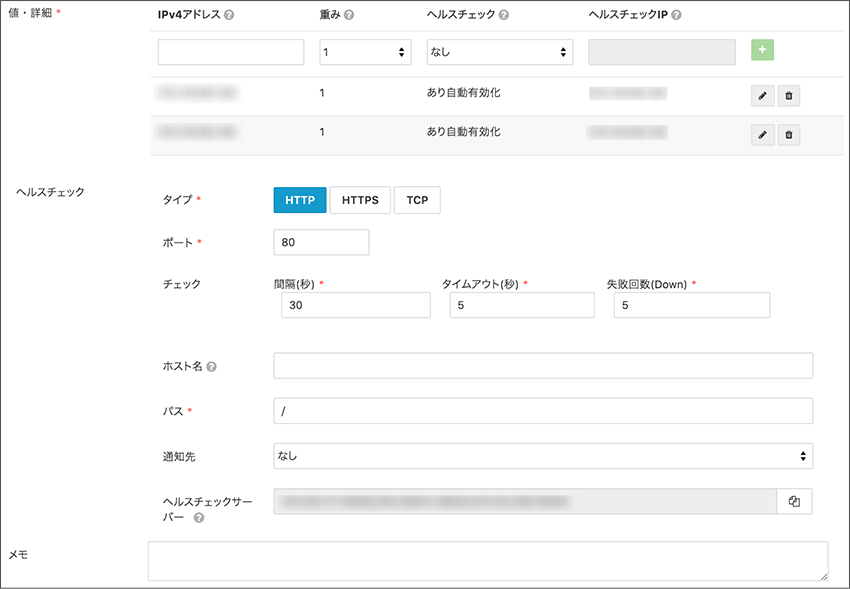Image resolution: width=850 pixels, height=589 pixels.
Task: Open the 重み weight dropdown
Action: coord(365,52)
